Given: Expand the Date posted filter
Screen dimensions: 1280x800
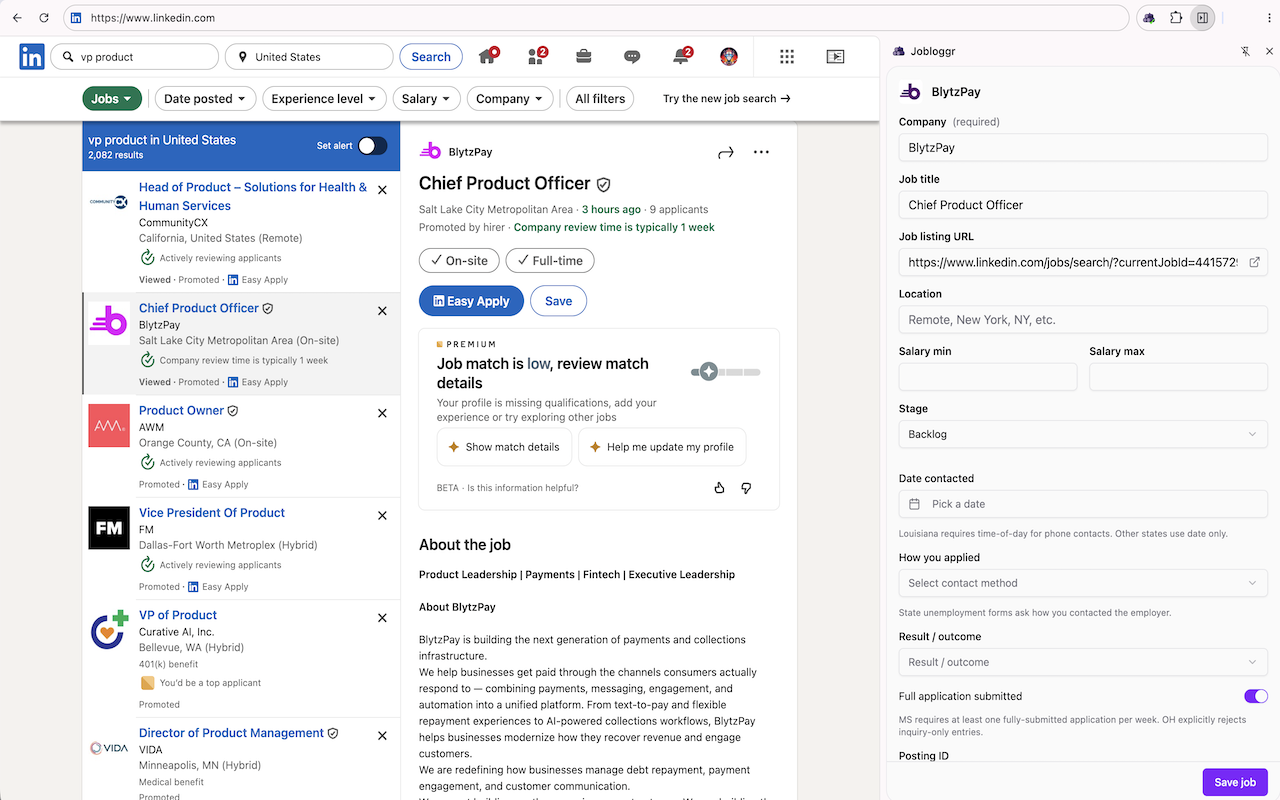Looking at the screenshot, I should coord(205,98).
